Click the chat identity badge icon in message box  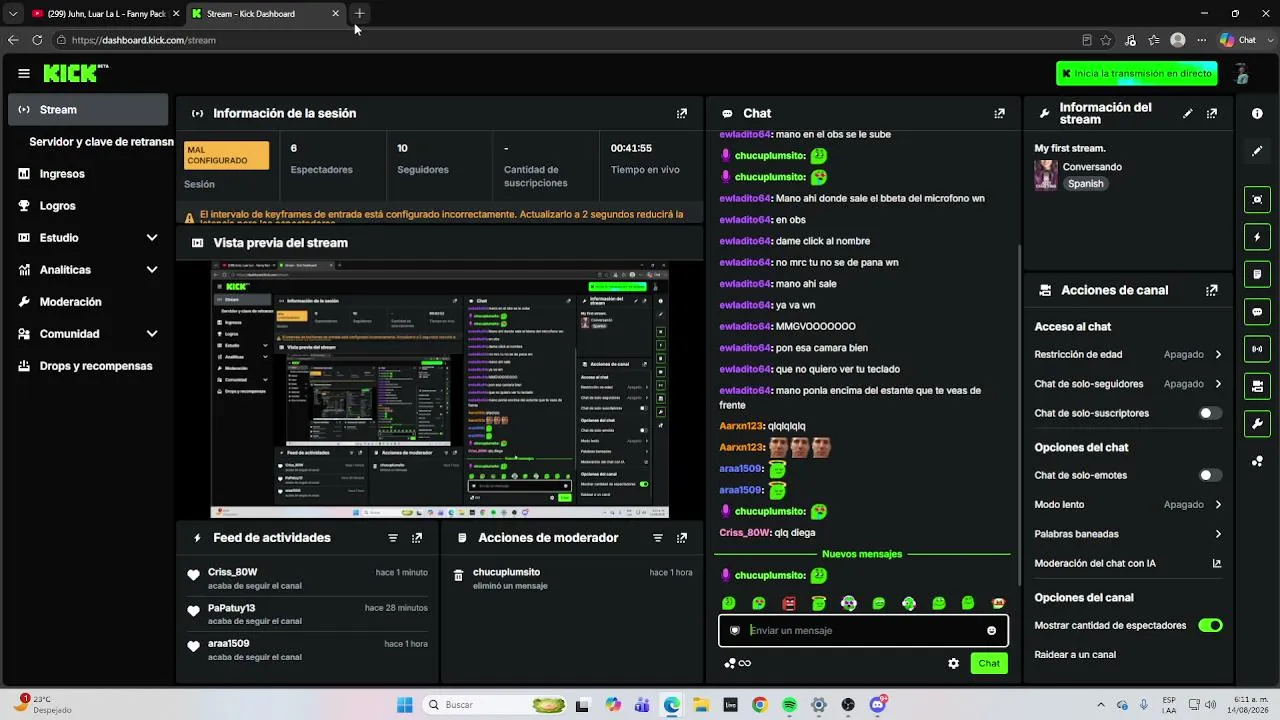coord(735,631)
